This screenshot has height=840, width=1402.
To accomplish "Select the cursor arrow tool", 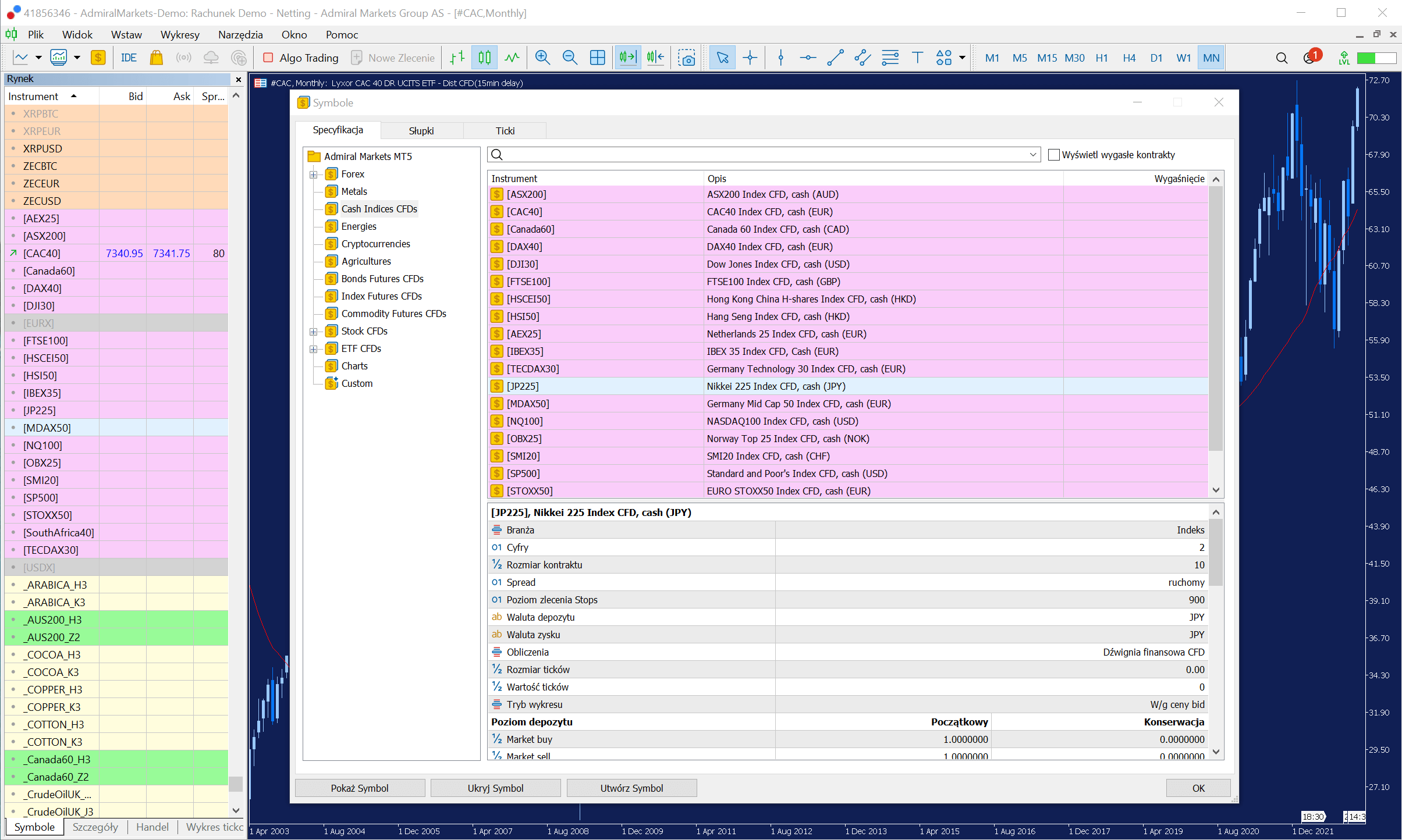I will click(722, 58).
